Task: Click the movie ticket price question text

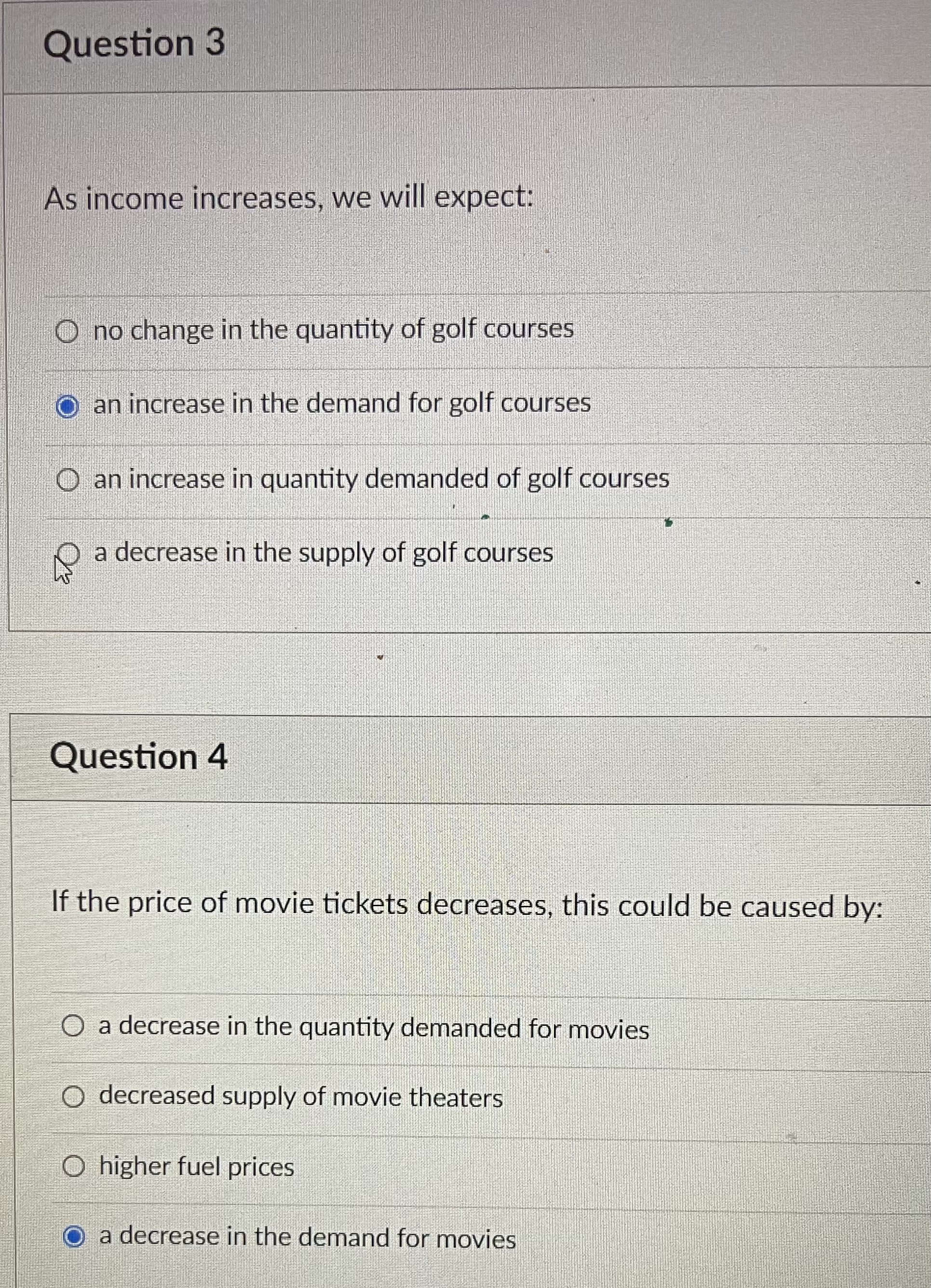Action: (466, 905)
